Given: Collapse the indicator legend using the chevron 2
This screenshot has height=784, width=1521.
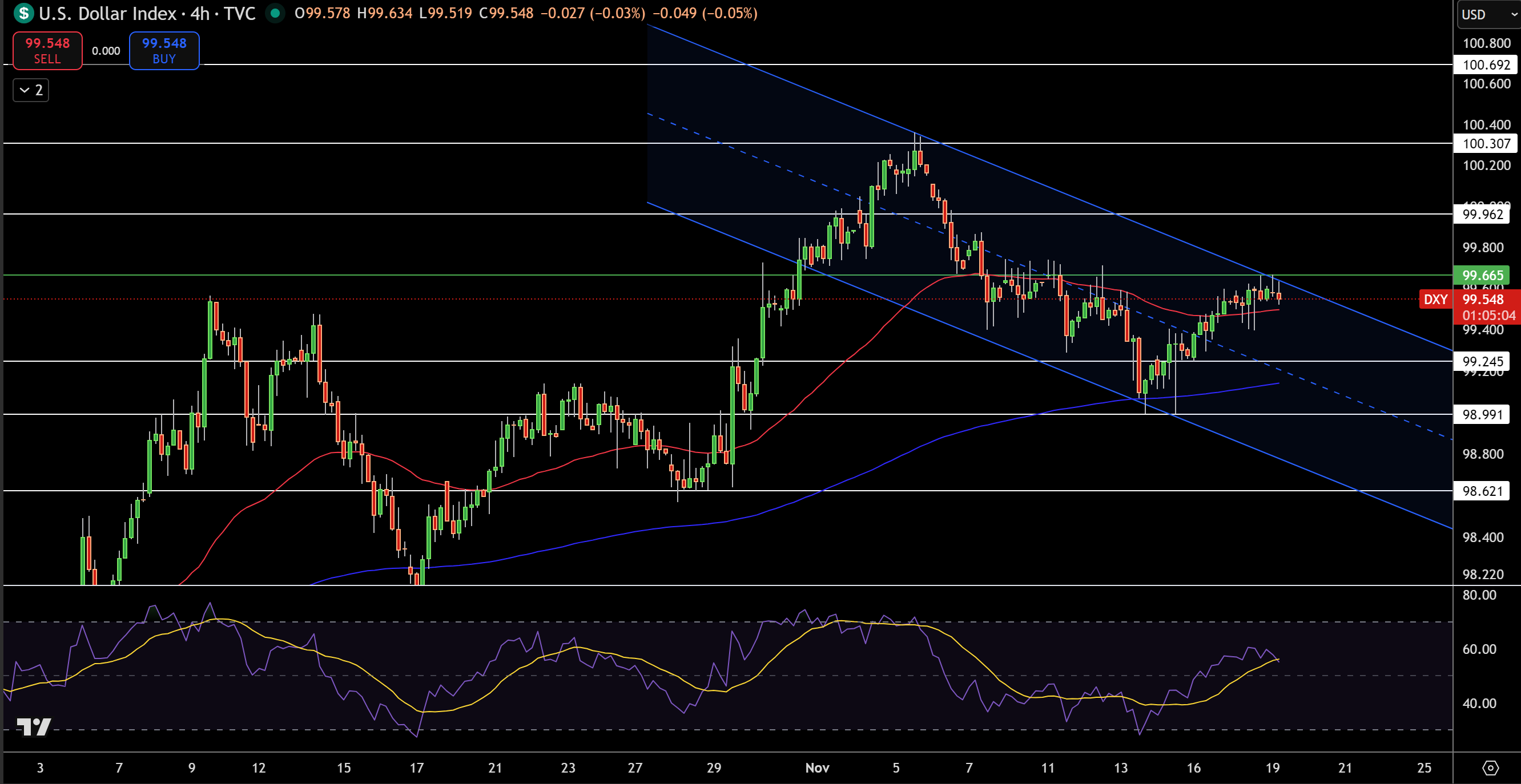Looking at the screenshot, I should coord(30,90).
